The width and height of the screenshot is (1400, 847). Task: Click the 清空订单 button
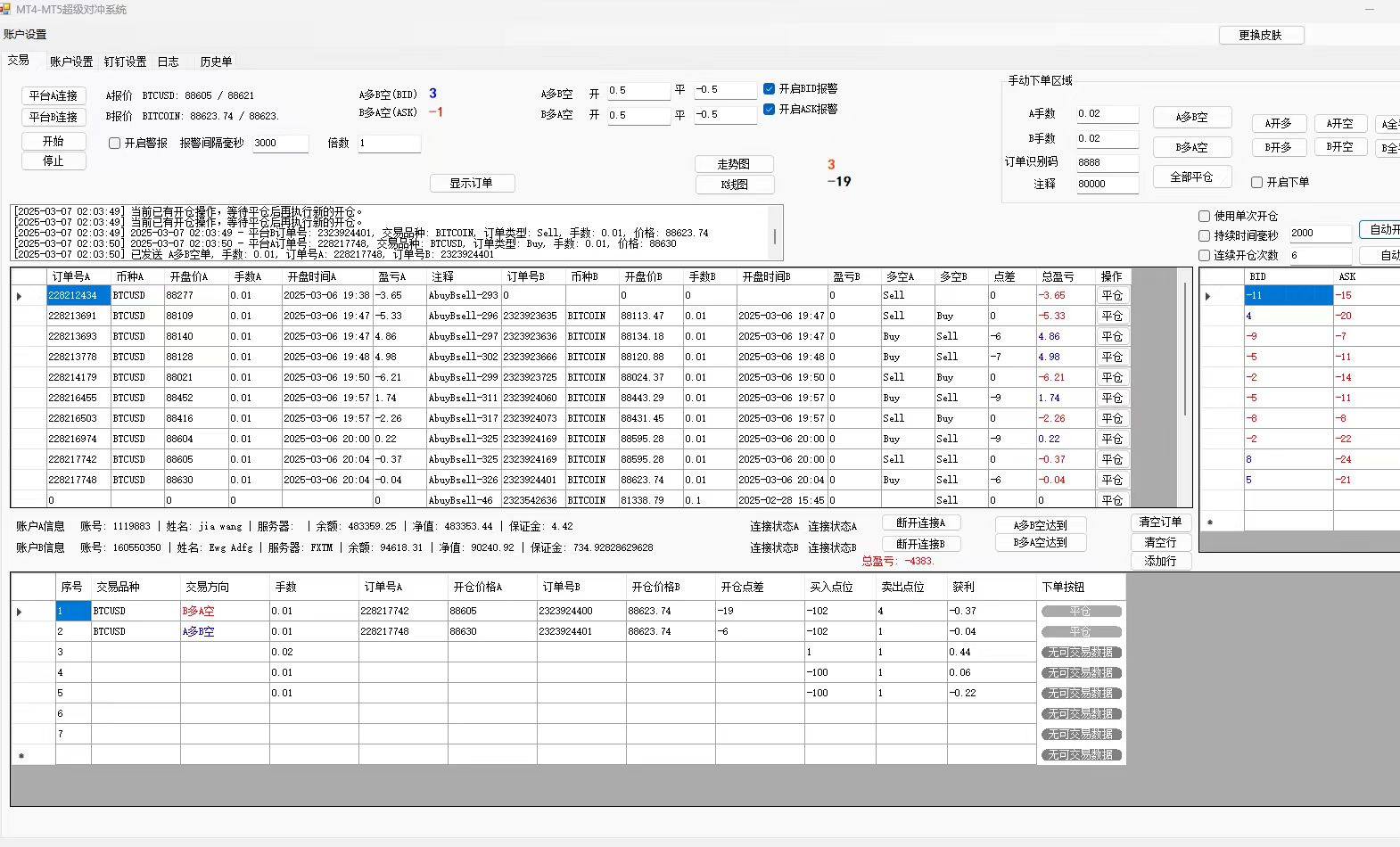[x=1160, y=522]
